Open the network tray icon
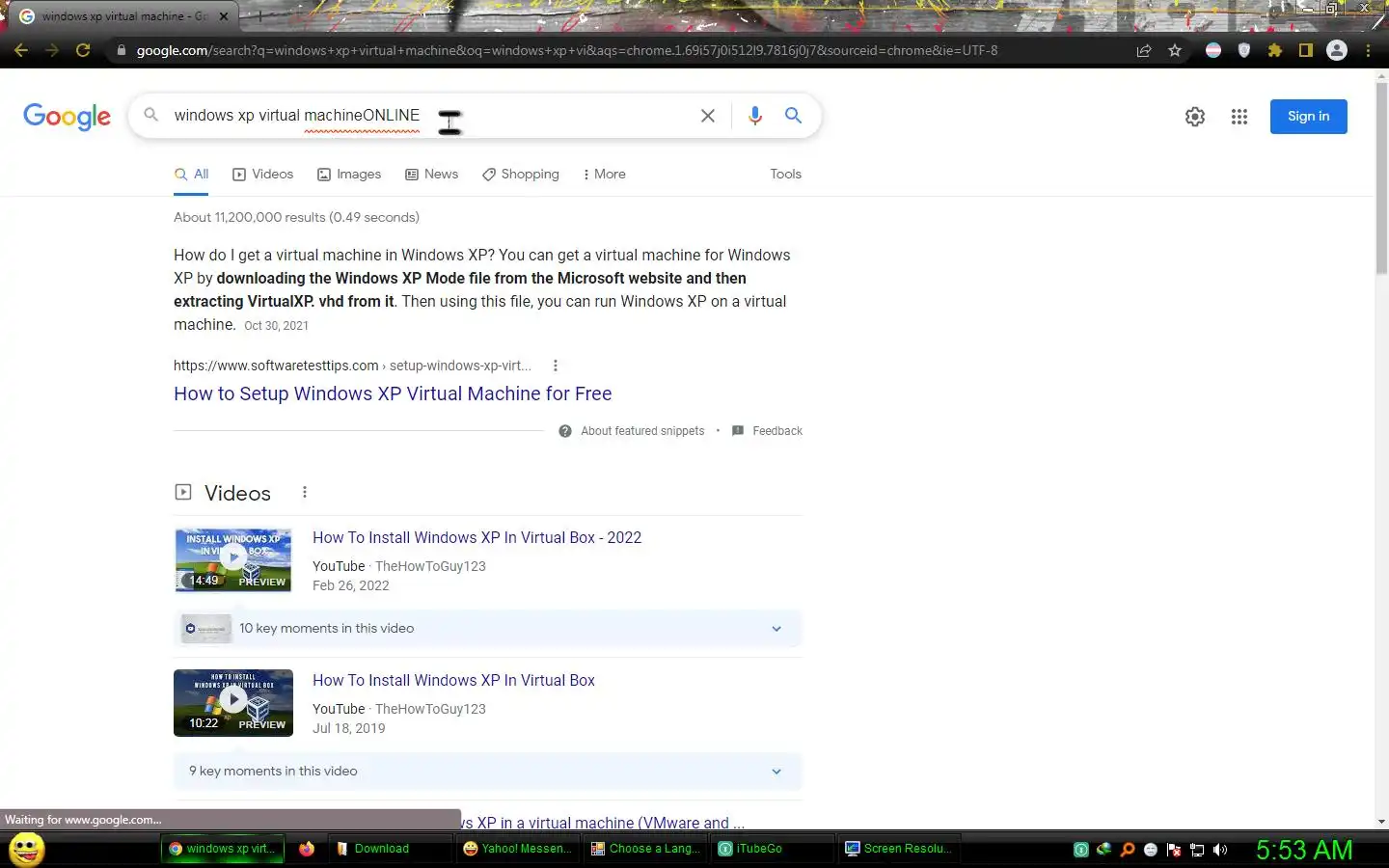The height and width of the screenshot is (868, 1389). (1197, 850)
